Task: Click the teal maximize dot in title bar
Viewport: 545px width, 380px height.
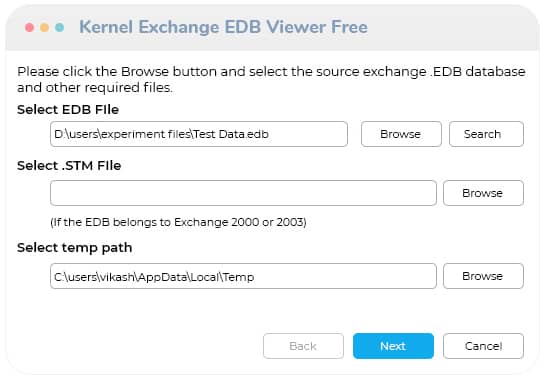Action: [59, 27]
